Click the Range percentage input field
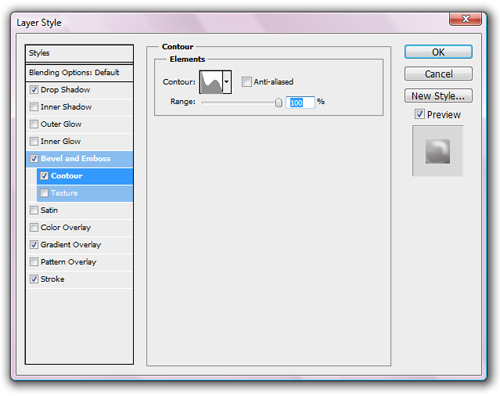This screenshot has height=396, width=500. tap(300, 102)
